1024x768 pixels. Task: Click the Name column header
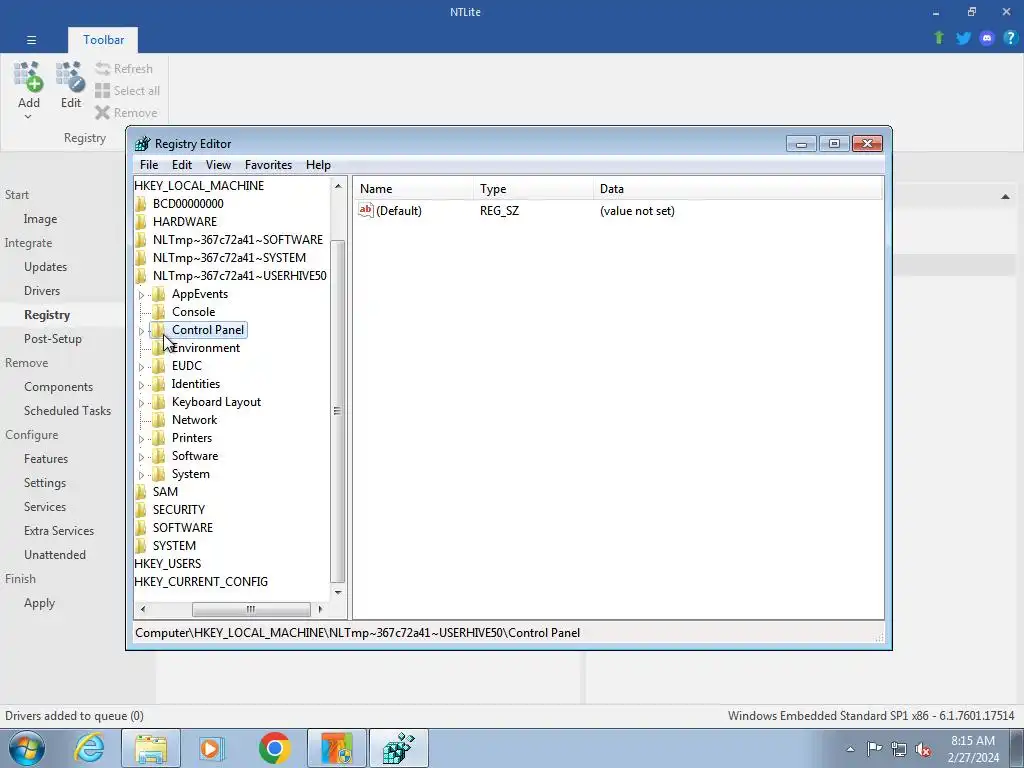tap(414, 189)
